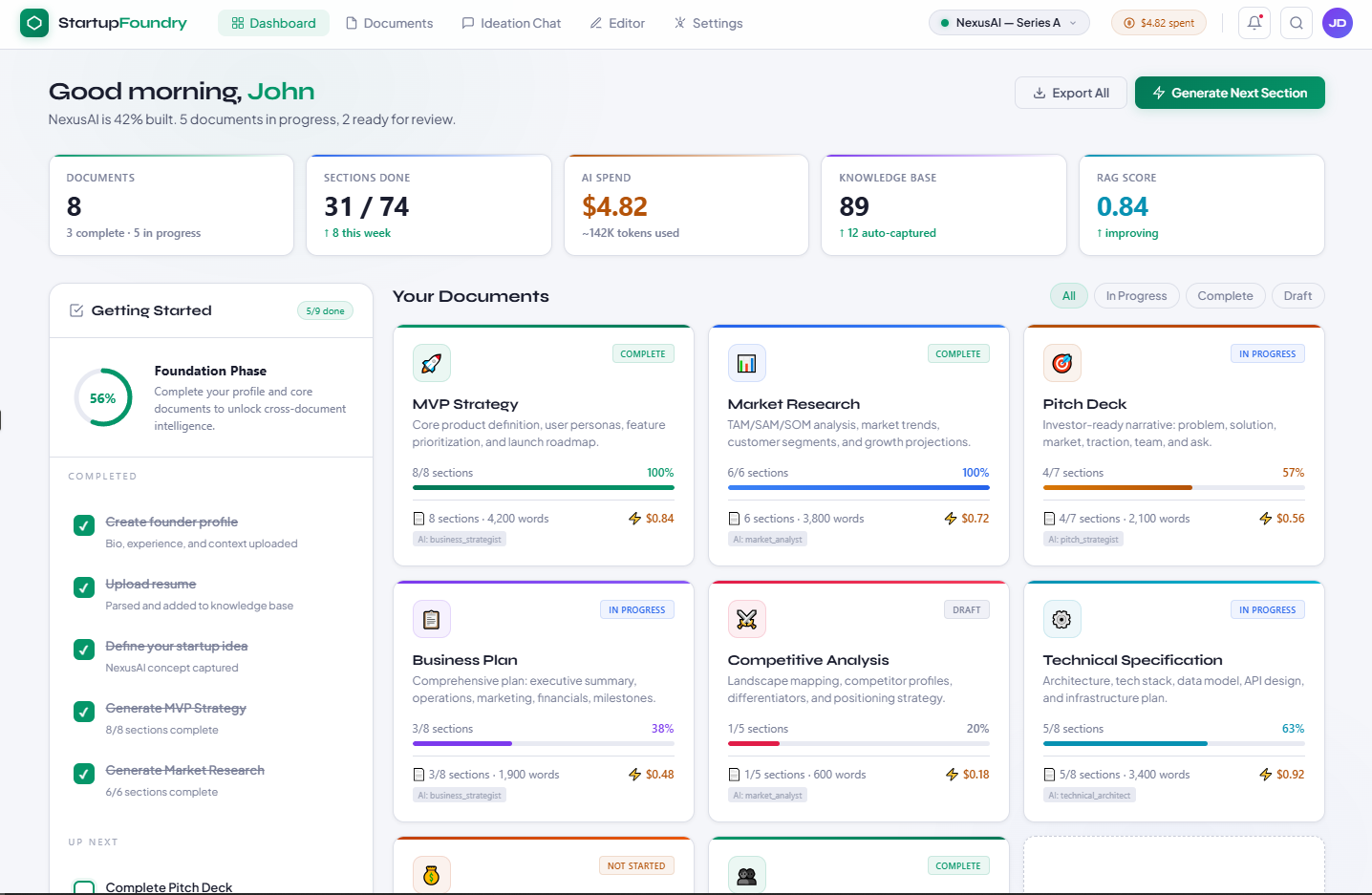Filter documents by Draft
1372x895 pixels.
click(1297, 296)
